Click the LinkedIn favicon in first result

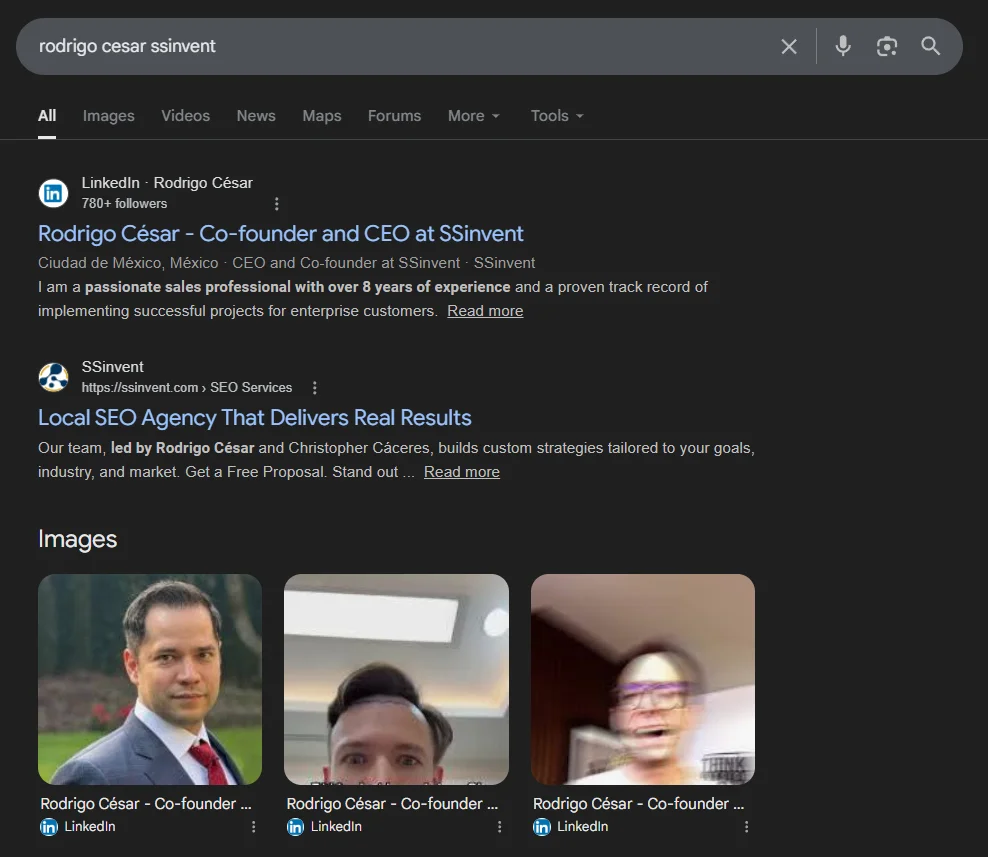click(53, 193)
